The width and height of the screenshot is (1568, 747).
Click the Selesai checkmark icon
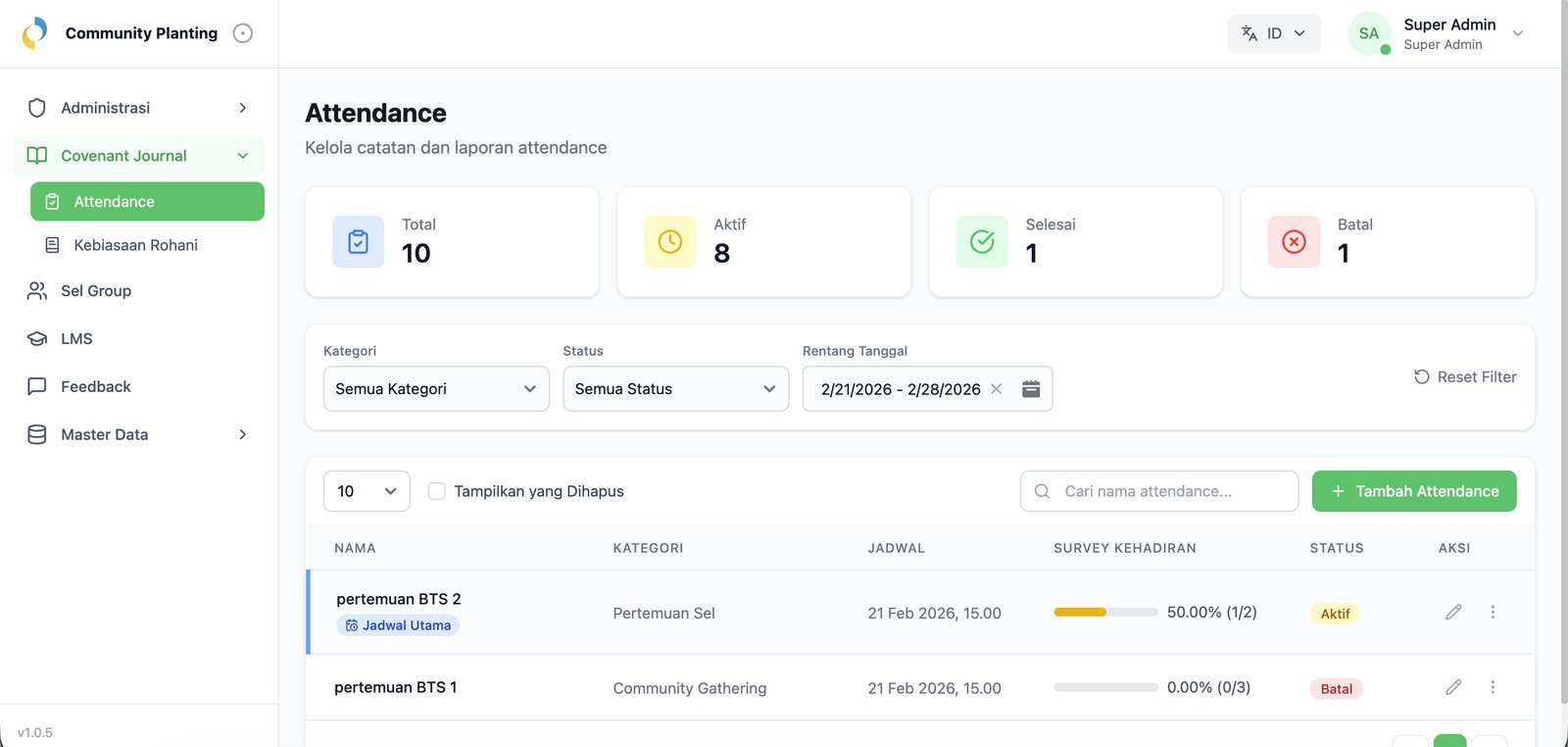tap(982, 241)
